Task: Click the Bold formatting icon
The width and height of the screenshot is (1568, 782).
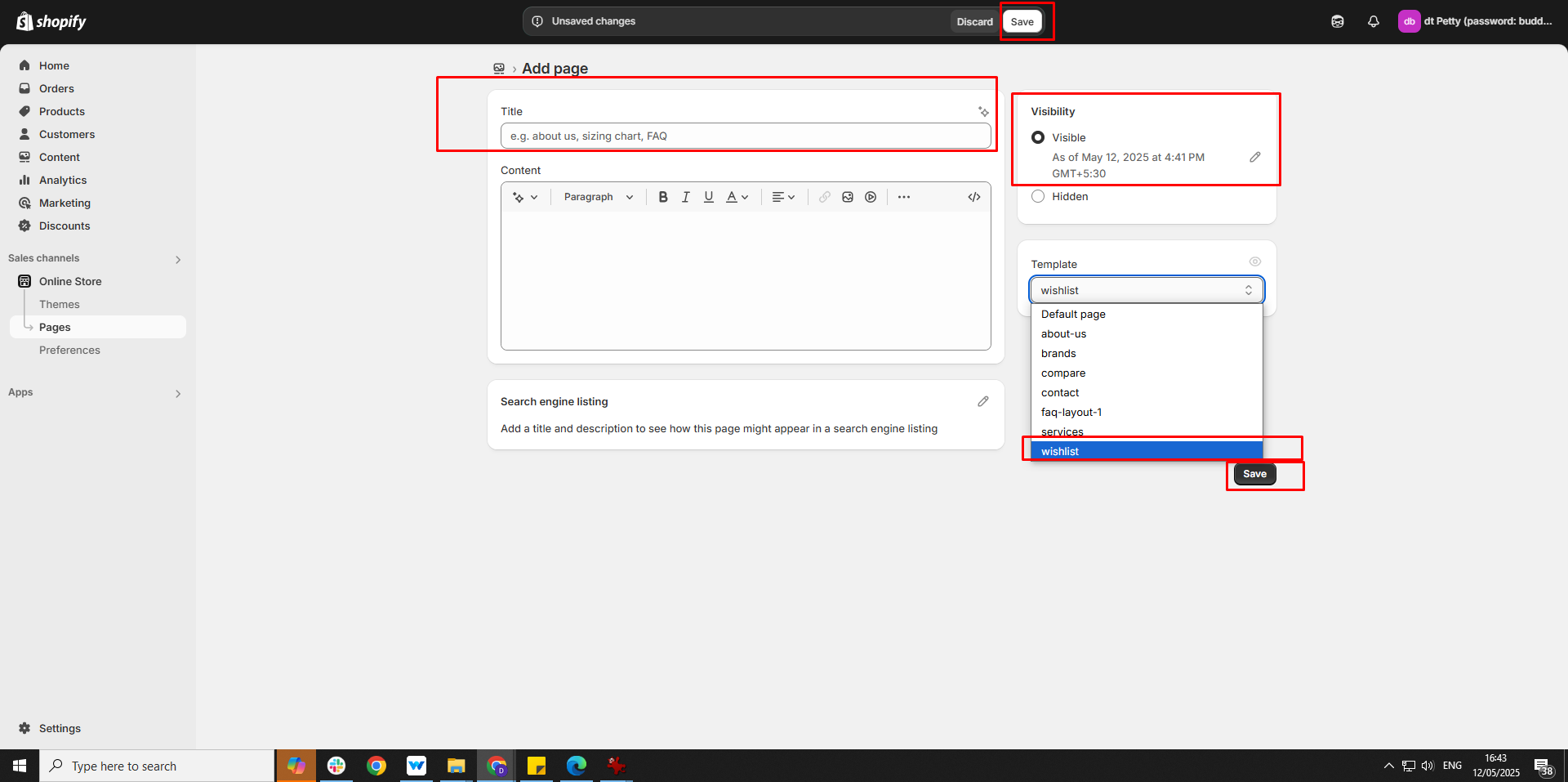Action: 663,197
